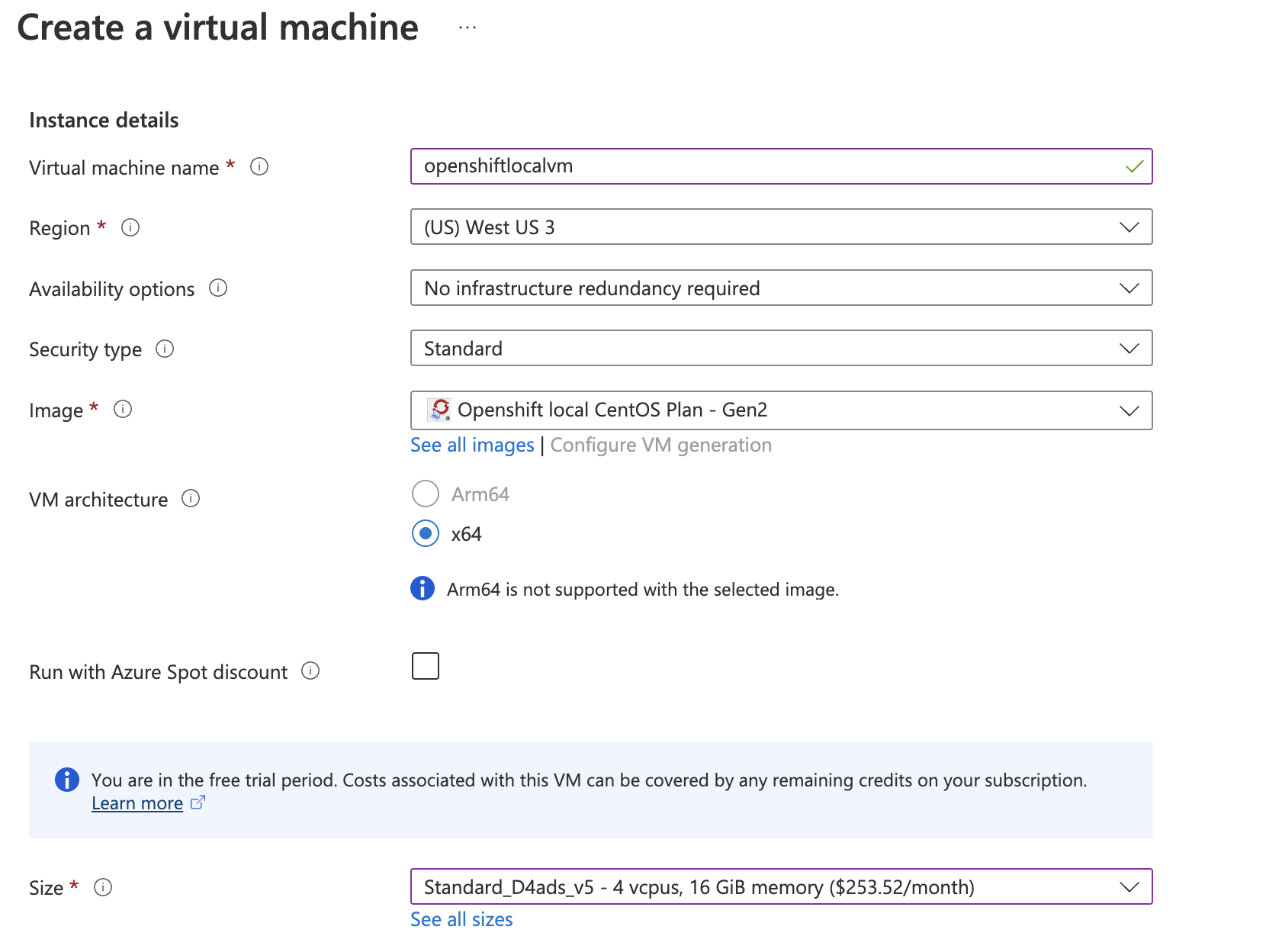Click Configure VM generation link
The width and height of the screenshot is (1266, 952).
coord(661,445)
